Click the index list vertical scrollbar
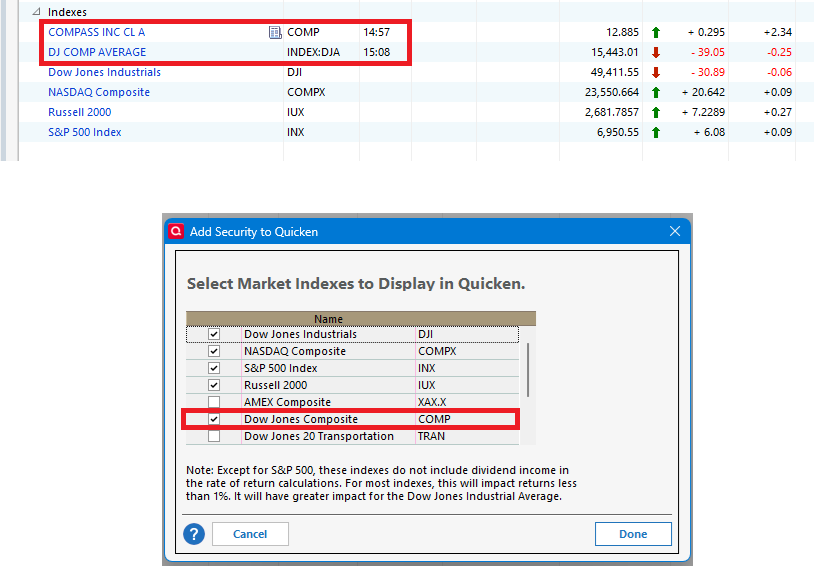The width and height of the screenshot is (825, 585). 528,370
